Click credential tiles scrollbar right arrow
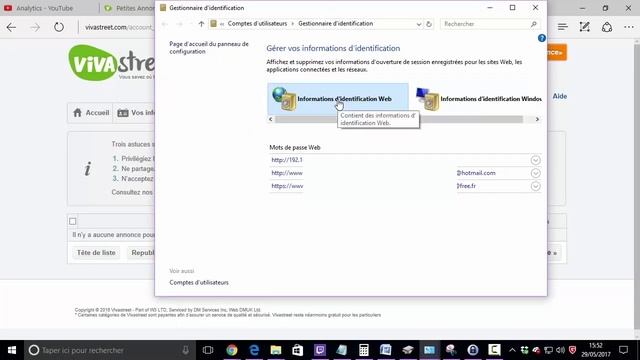The height and width of the screenshot is (360, 640). click(537, 119)
